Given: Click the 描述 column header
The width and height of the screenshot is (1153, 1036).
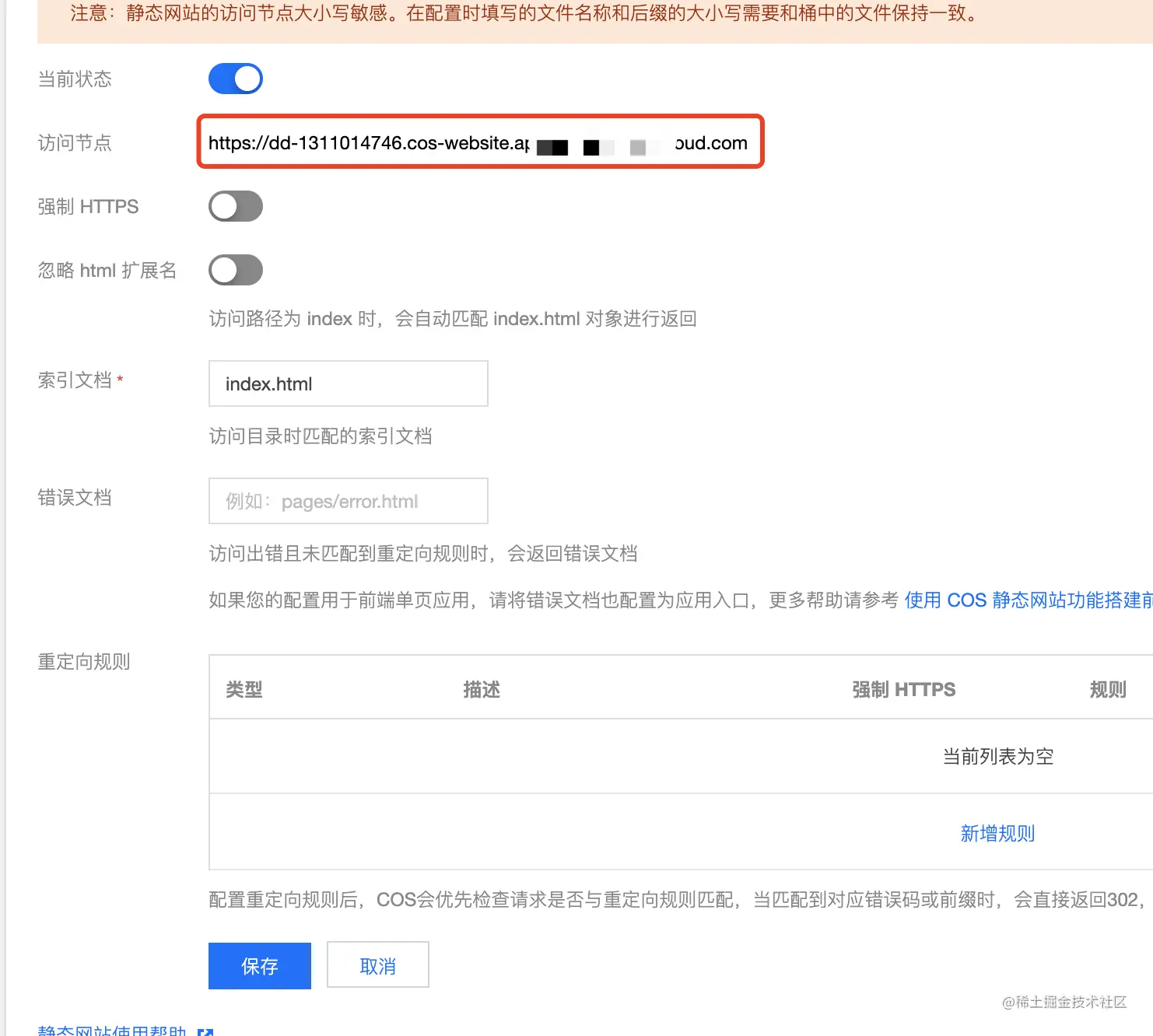Looking at the screenshot, I should [482, 689].
